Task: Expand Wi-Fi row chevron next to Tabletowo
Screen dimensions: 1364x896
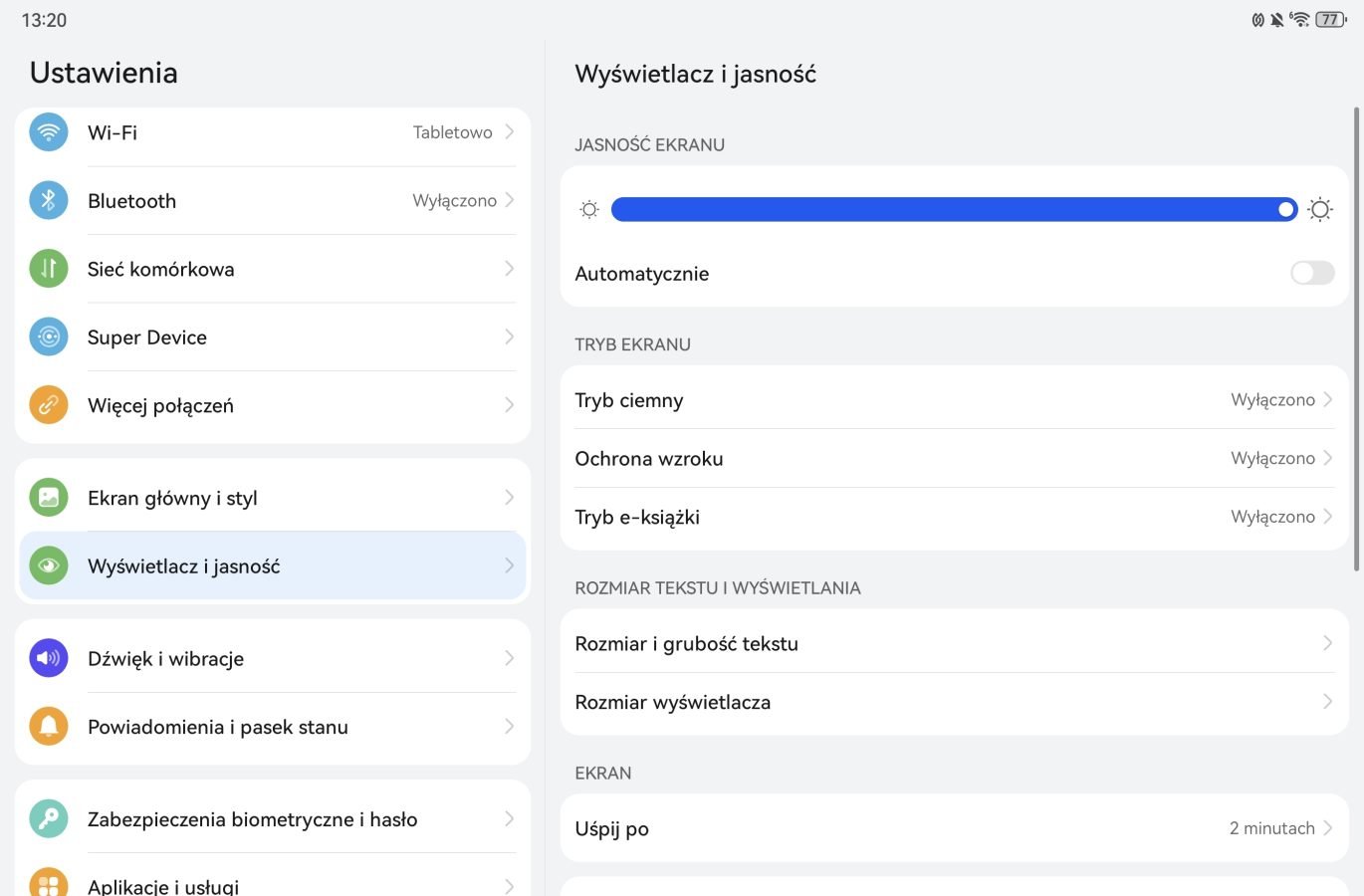Action: [x=509, y=131]
